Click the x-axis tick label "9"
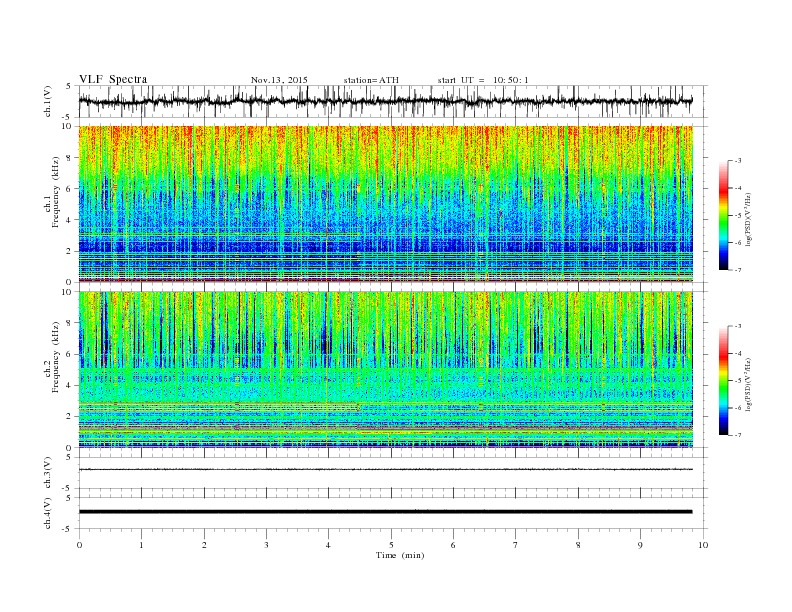 pos(640,545)
